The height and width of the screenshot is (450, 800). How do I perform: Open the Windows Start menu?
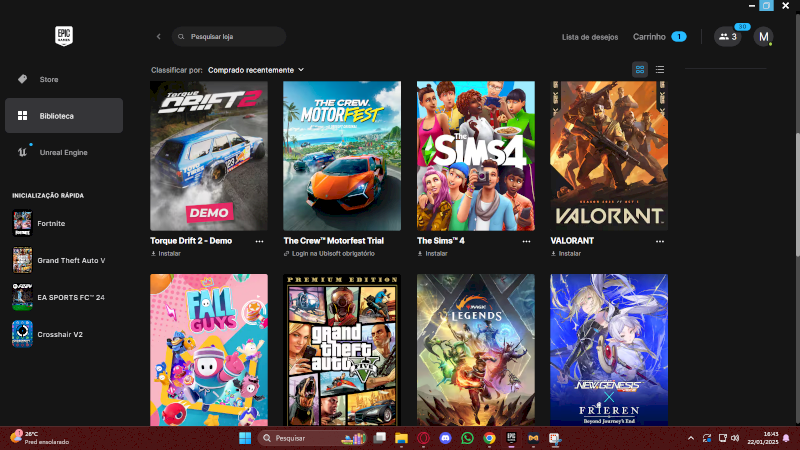245,438
